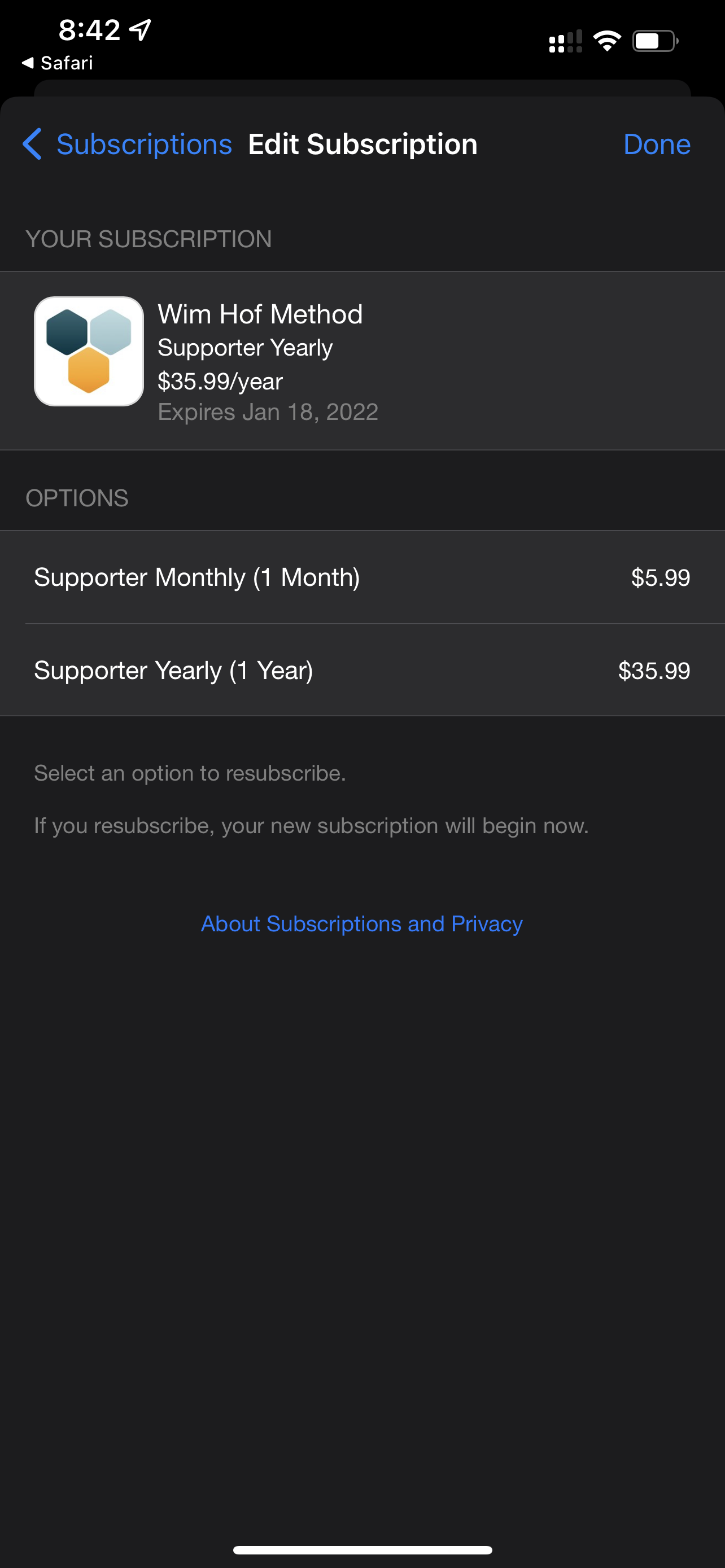Select Supporter Yearly (1 Year) option
Image resolution: width=725 pixels, height=1568 pixels.
coord(173,670)
